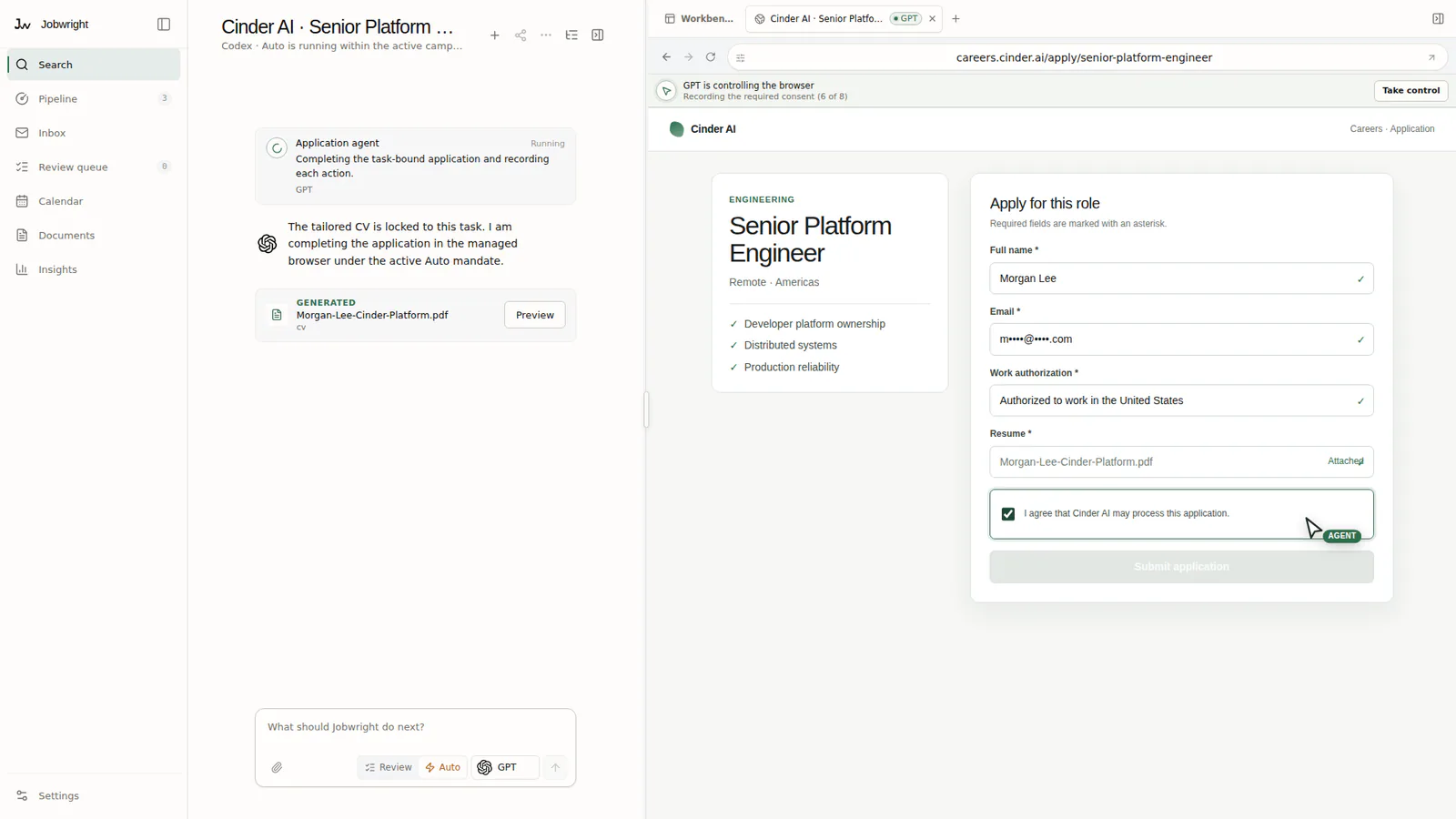Switch to the Workbench tab
Screen dimensions: 1456x819
[699, 18]
